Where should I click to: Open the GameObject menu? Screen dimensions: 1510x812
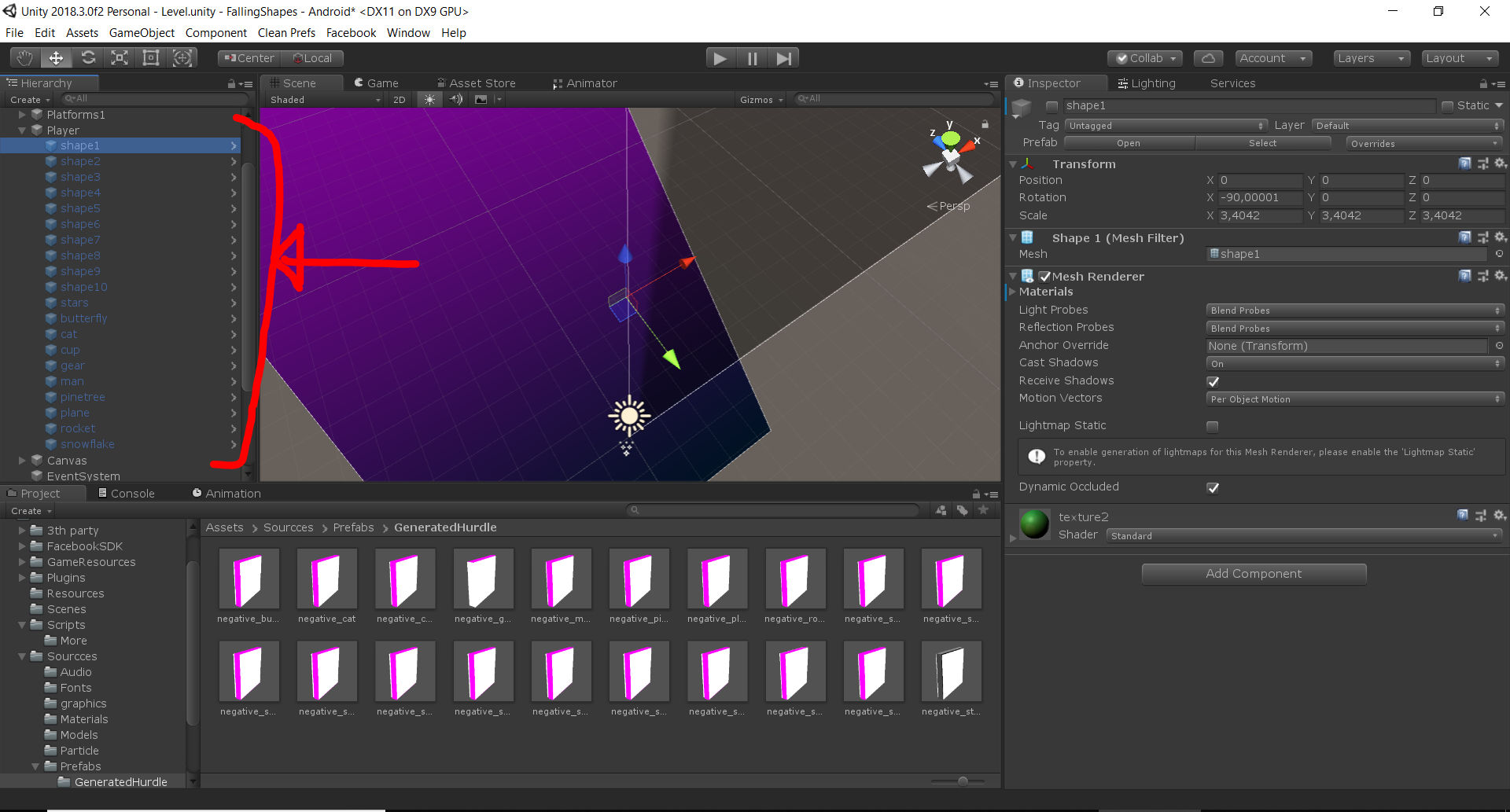point(142,32)
